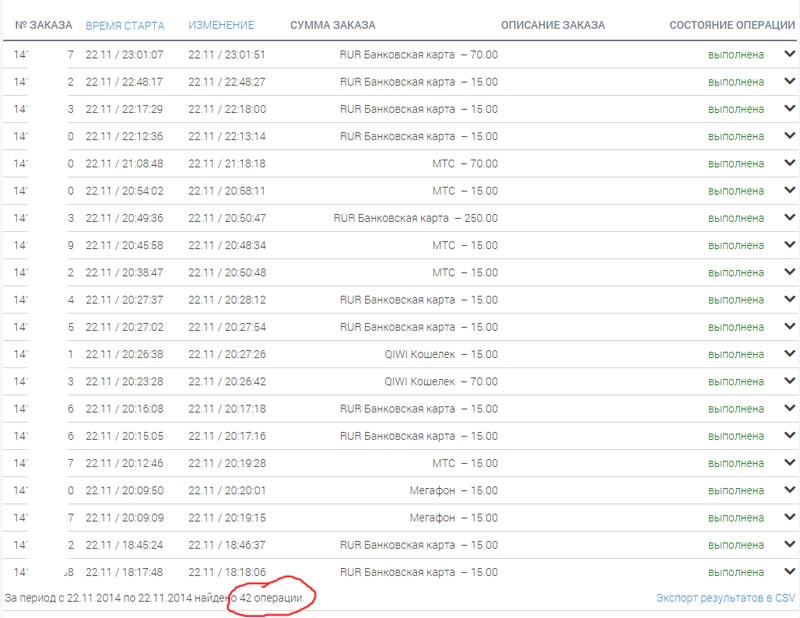Expand the order row started at 18:45:24

tap(789, 544)
